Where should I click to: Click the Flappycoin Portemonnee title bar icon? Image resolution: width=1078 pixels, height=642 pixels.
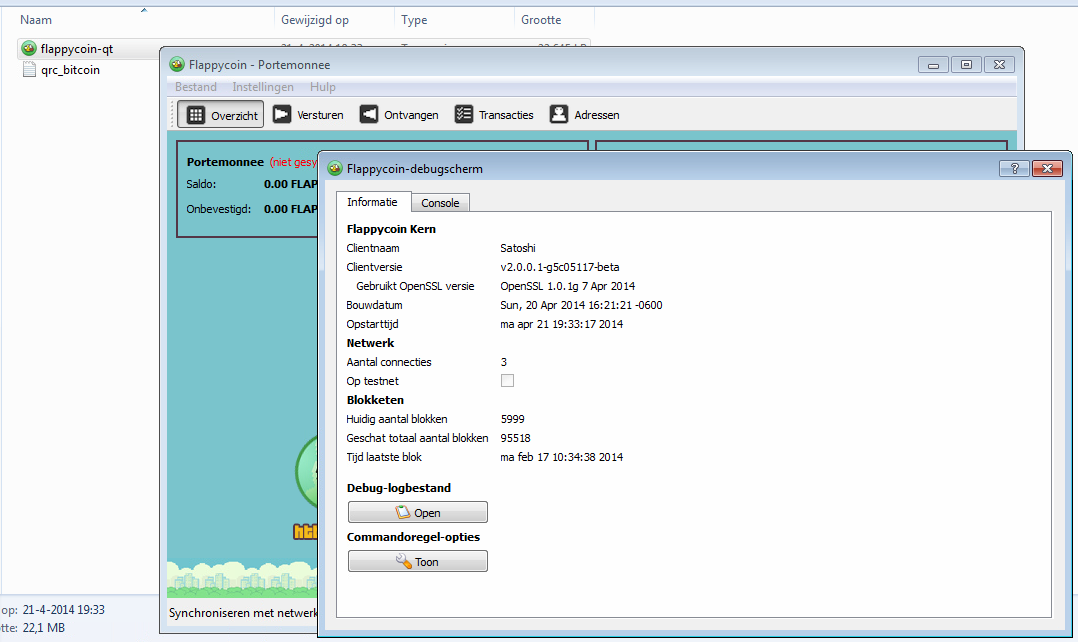pos(177,64)
